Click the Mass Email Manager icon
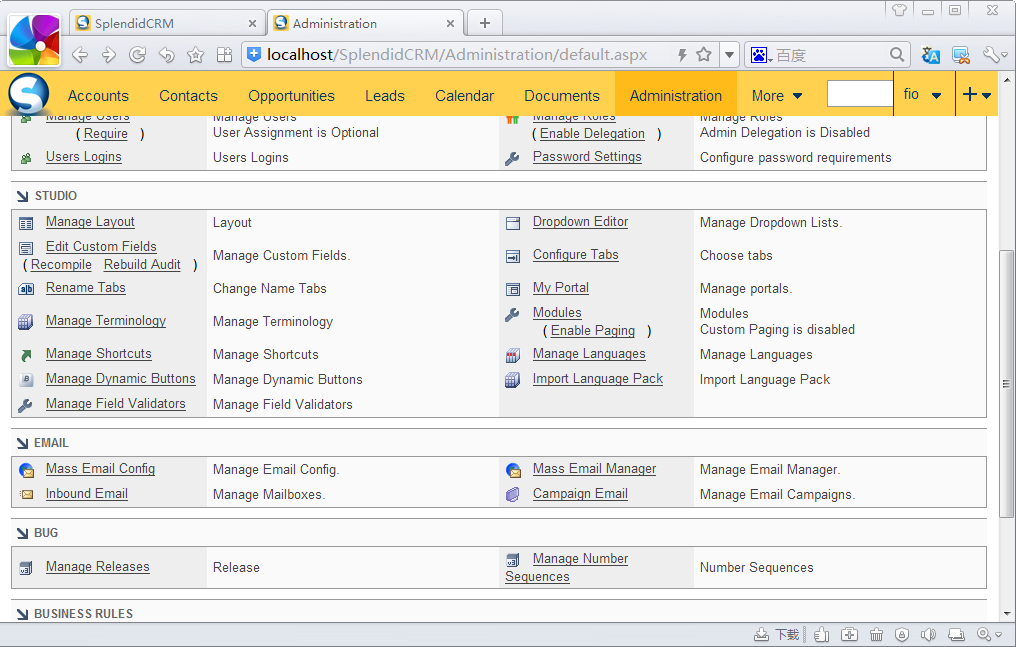 click(x=513, y=470)
